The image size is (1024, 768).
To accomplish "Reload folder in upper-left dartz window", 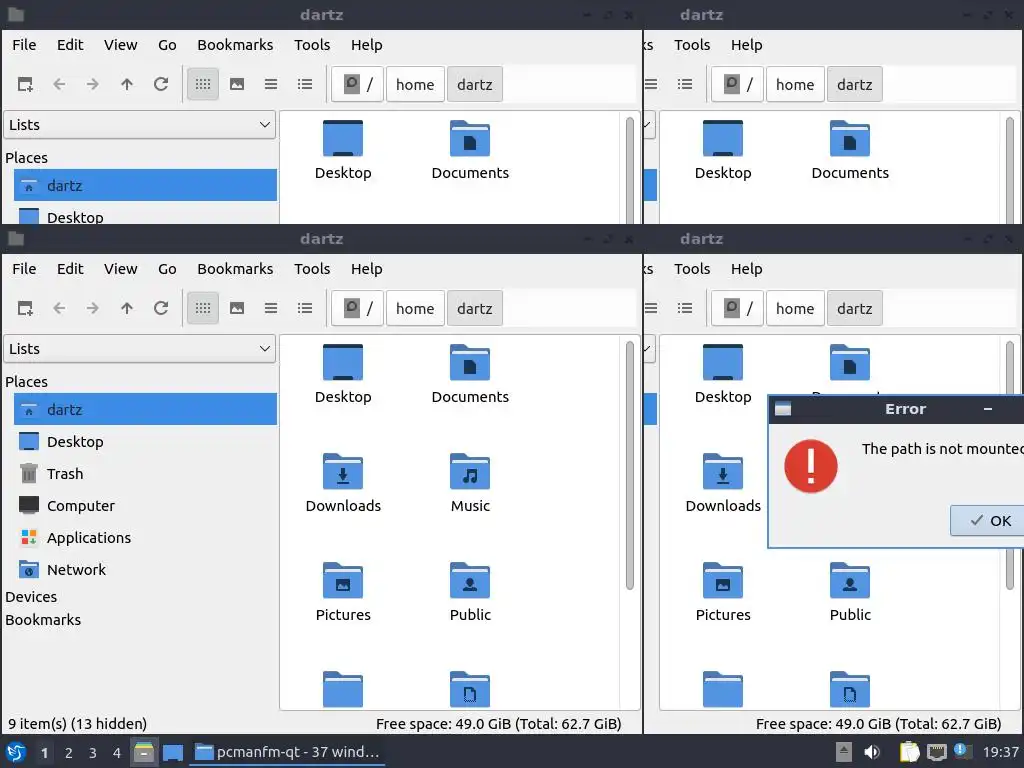I will [x=161, y=84].
